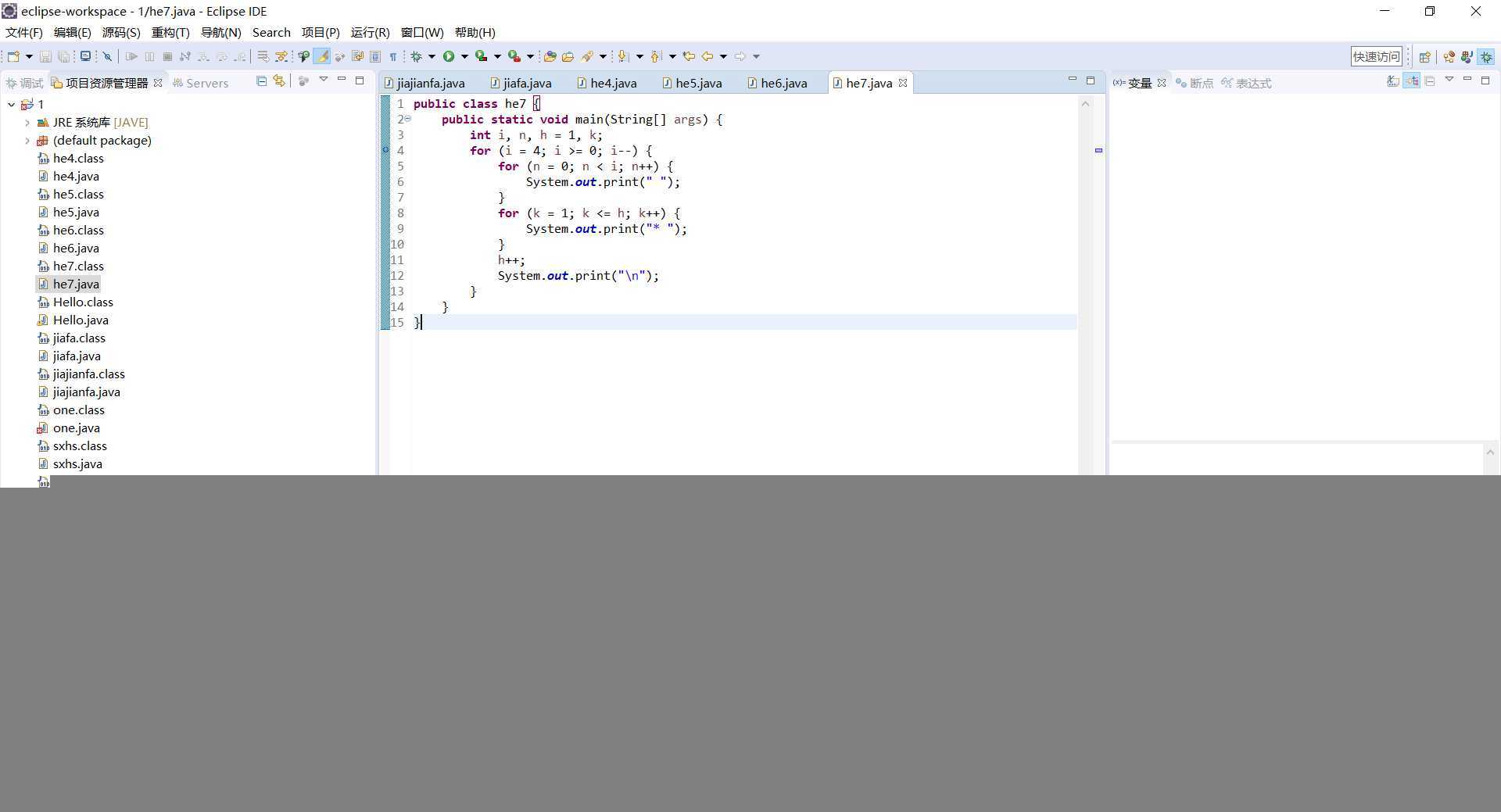Click the Last Edit Location icon

coord(689,56)
